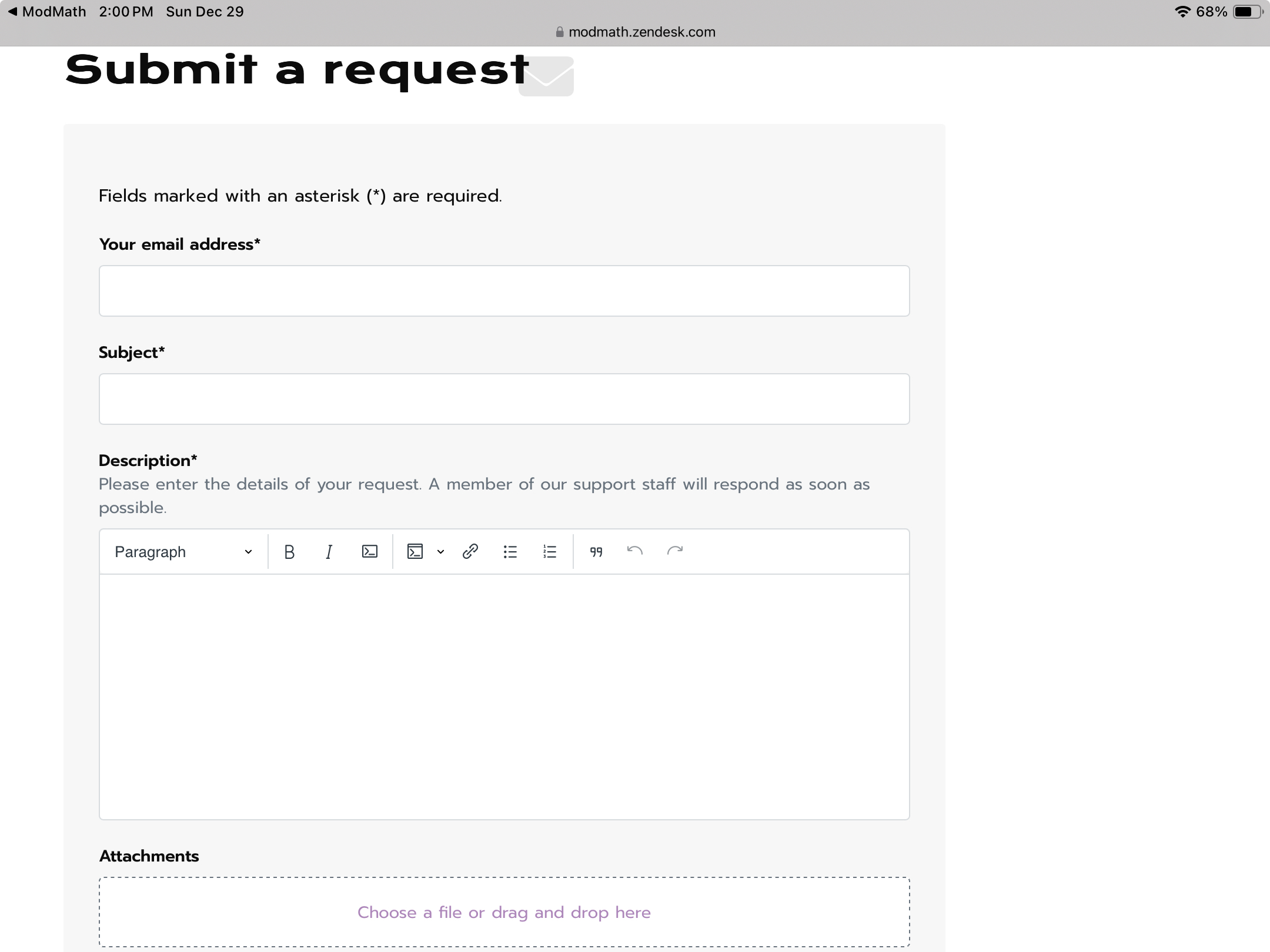Choose a file to attach
1270x952 pixels.
[504, 912]
